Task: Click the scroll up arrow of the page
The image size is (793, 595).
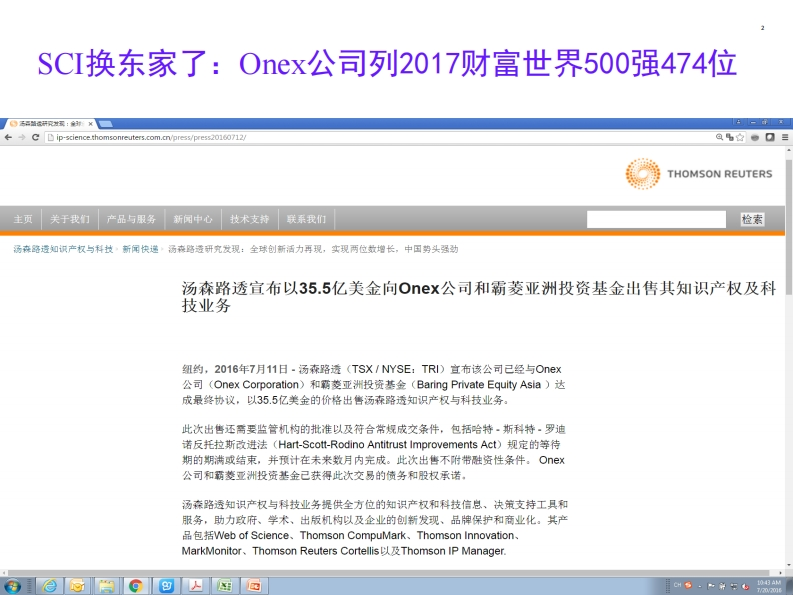Action: (788, 150)
